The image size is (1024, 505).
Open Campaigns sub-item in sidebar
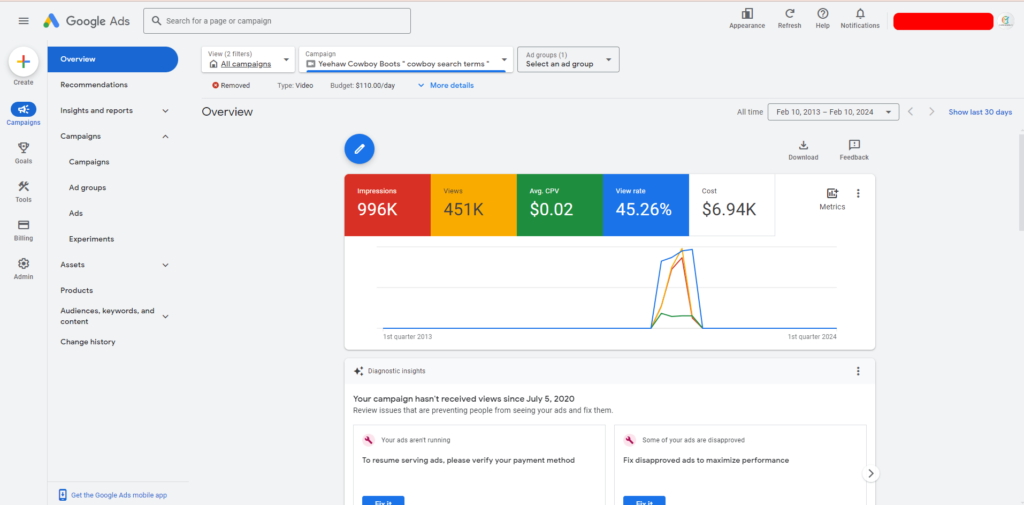click(89, 162)
